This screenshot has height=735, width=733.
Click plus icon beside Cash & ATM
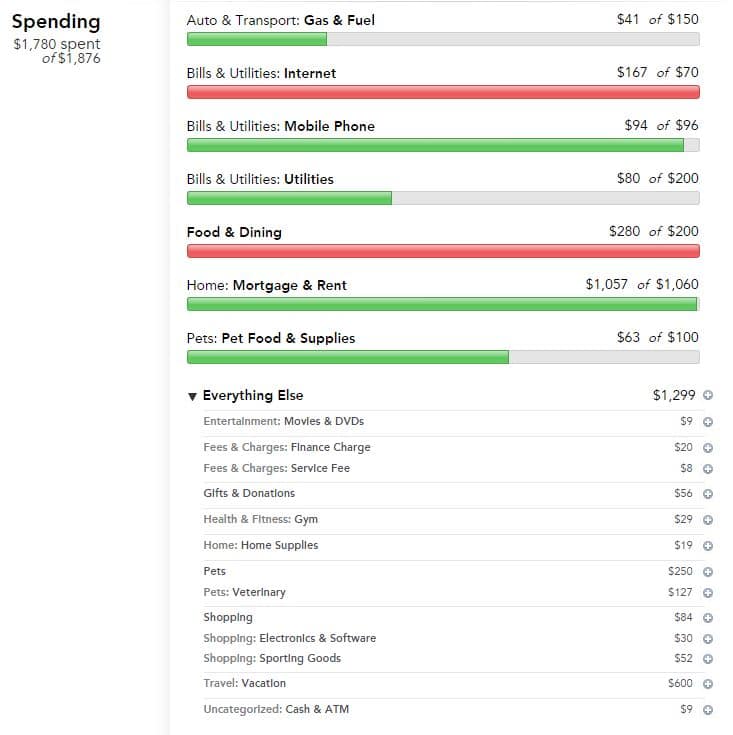[x=708, y=710]
